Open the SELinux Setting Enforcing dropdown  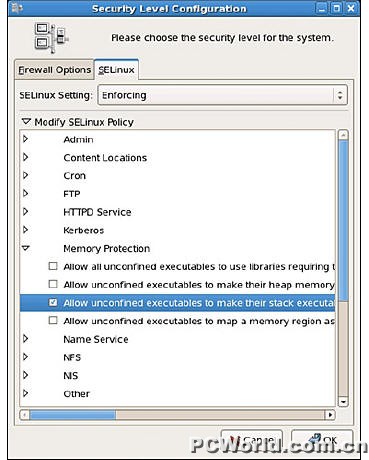tap(222, 95)
